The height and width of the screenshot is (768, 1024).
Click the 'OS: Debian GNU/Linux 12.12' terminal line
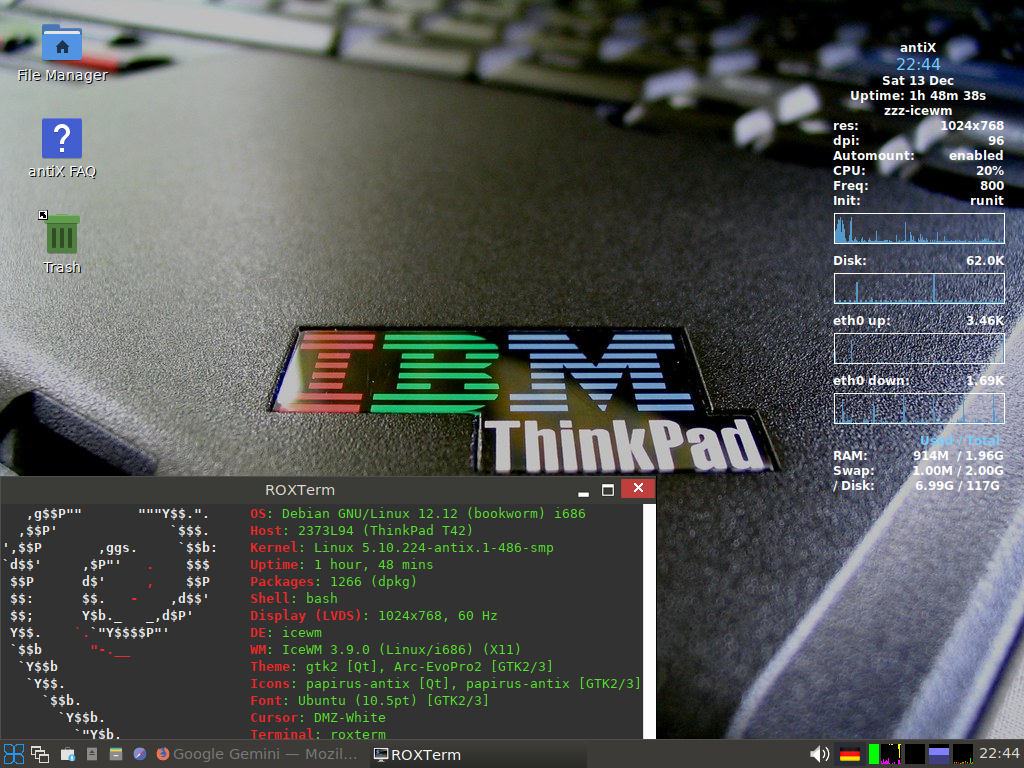(x=418, y=513)
